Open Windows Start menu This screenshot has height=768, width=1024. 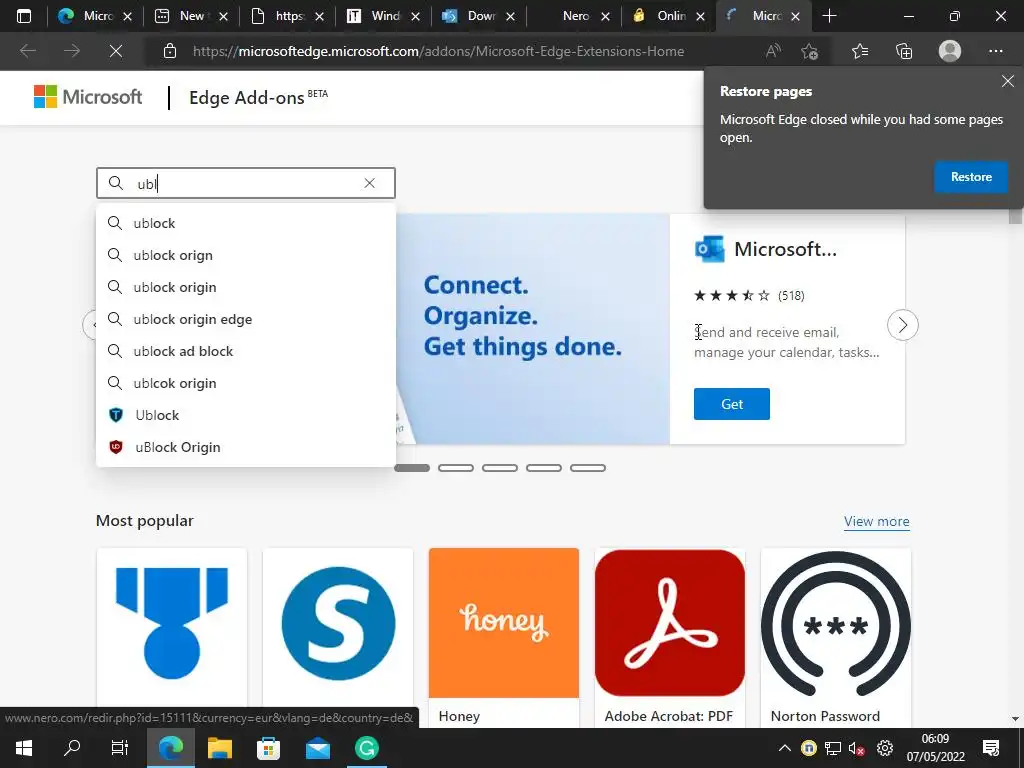[24, 748]
